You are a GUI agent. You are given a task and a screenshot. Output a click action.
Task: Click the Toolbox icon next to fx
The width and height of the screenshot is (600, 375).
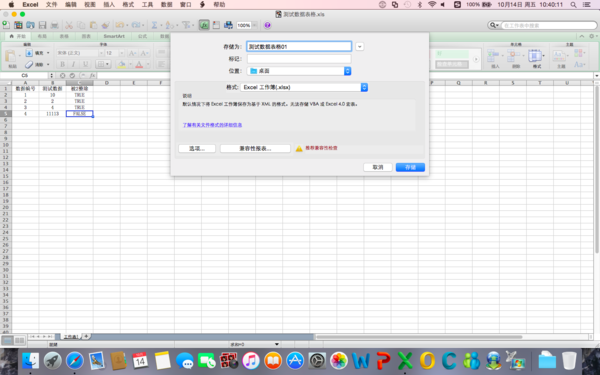tap(216, 25)
